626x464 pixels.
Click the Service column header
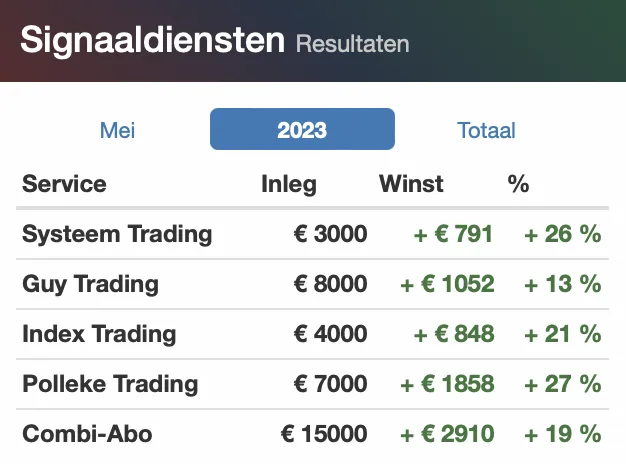point(64,184)
